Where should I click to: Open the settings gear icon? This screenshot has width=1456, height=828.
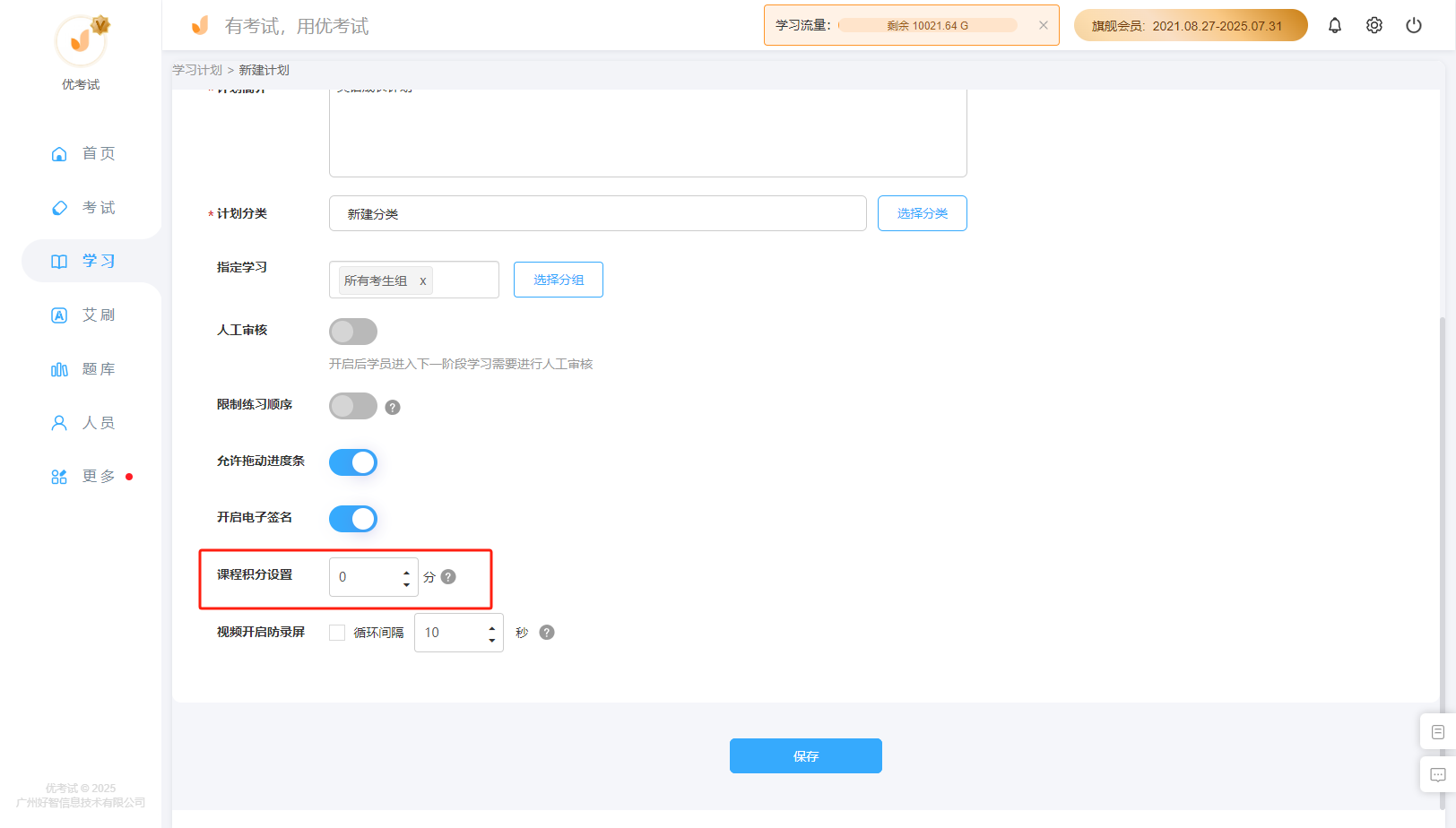(1374, 25)
